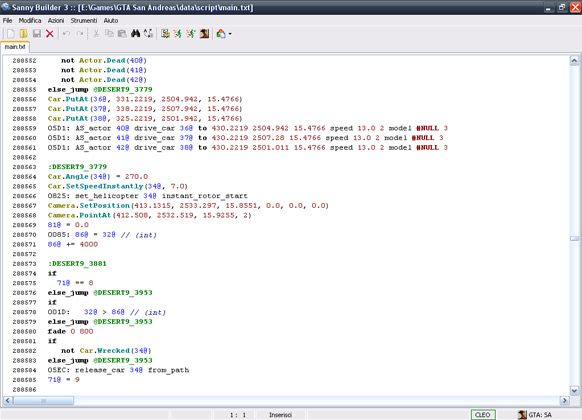Click the line '81@ = 0.0'

(x=68, y=225)
